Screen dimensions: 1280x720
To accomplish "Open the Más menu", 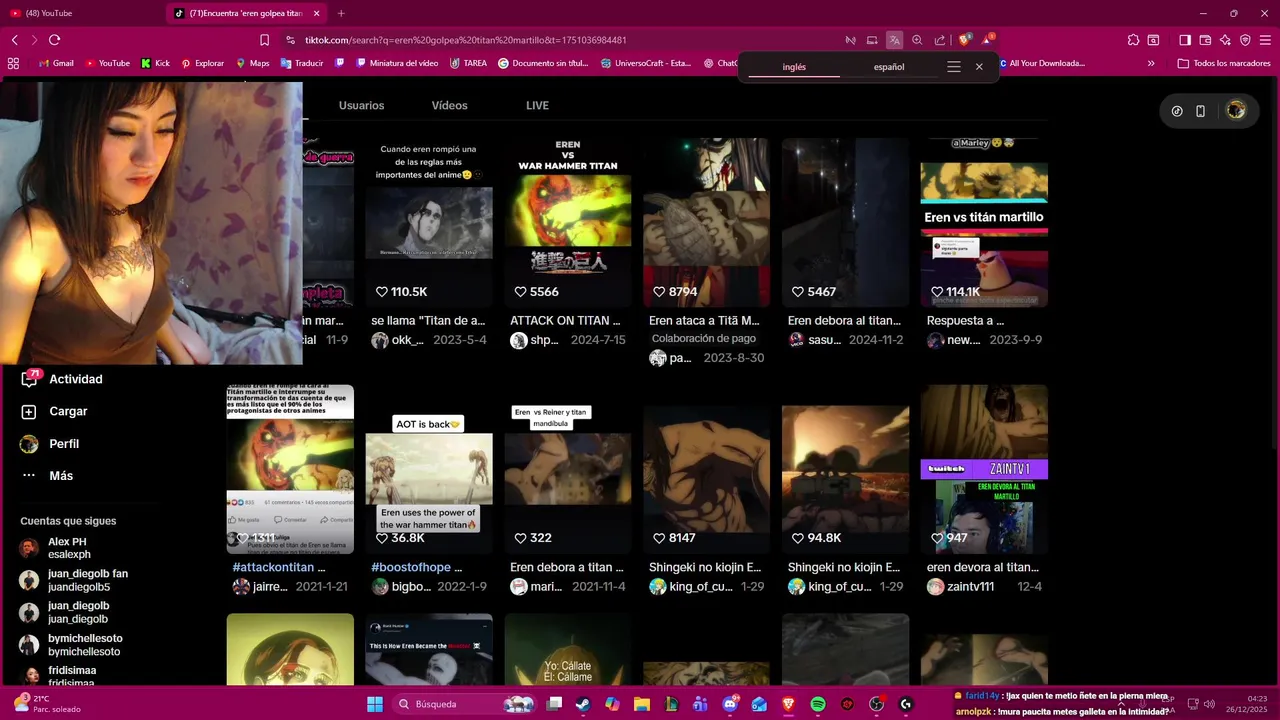I will tap(60, 476).
